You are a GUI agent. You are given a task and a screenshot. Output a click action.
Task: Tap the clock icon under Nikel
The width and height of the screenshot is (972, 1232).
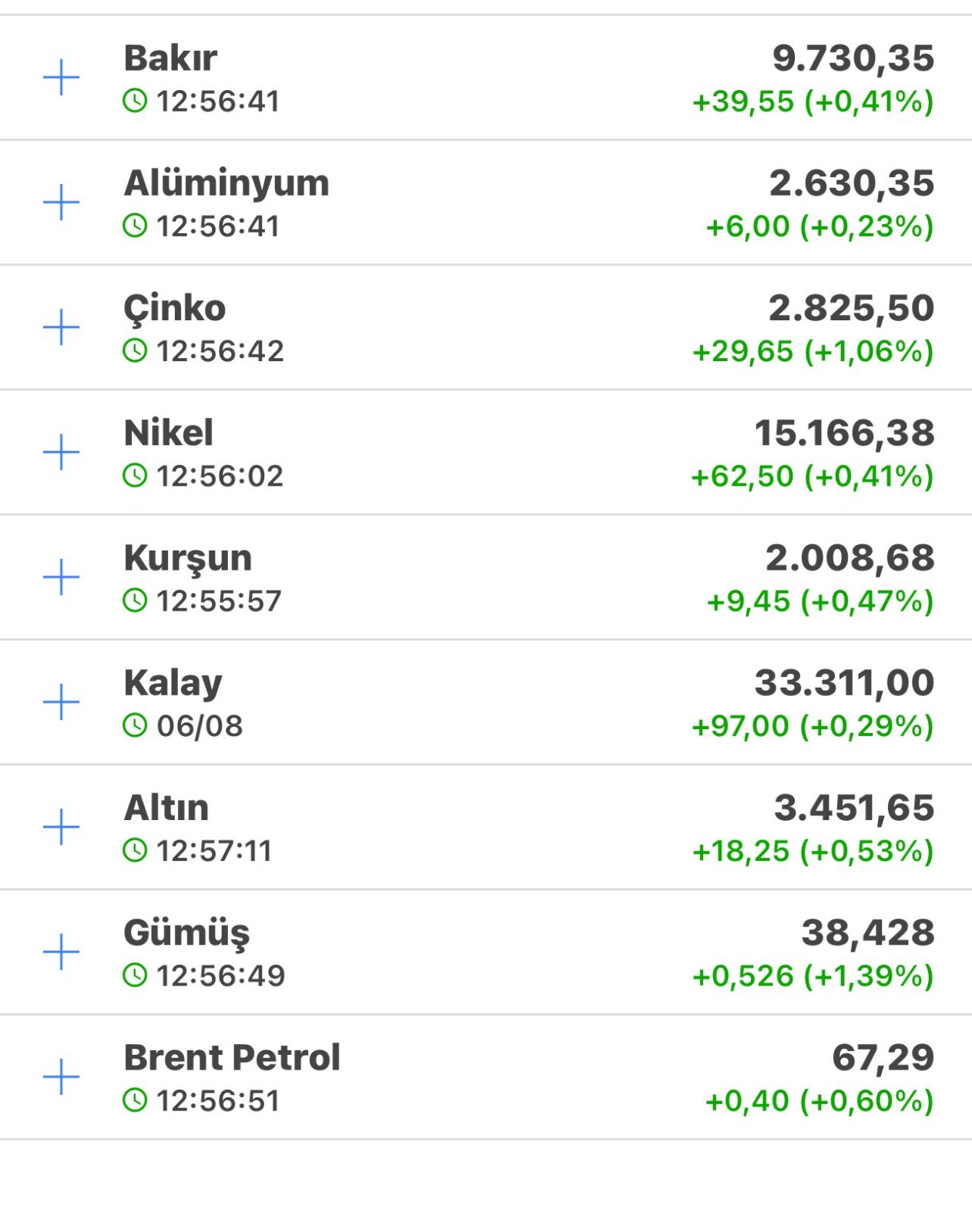pos(135,476)
